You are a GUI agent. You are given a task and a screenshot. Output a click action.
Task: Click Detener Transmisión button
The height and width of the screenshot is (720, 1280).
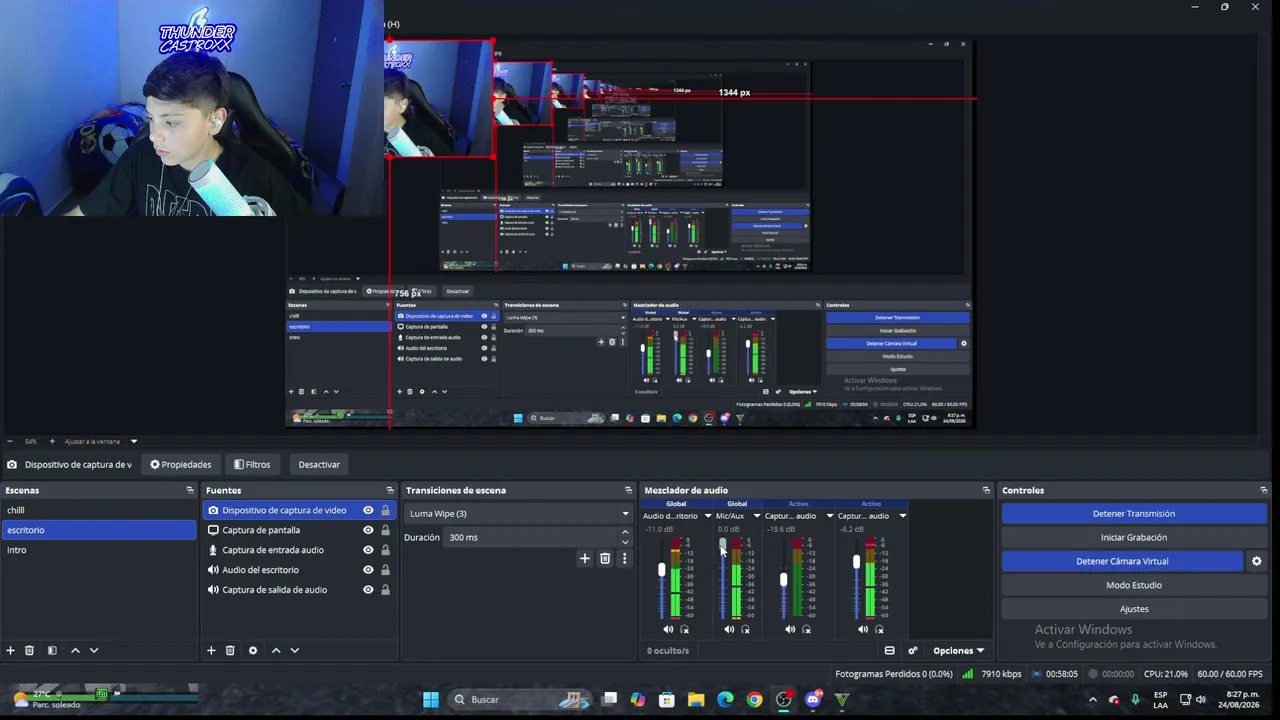pyautogui.click(x=1134, y=513)
